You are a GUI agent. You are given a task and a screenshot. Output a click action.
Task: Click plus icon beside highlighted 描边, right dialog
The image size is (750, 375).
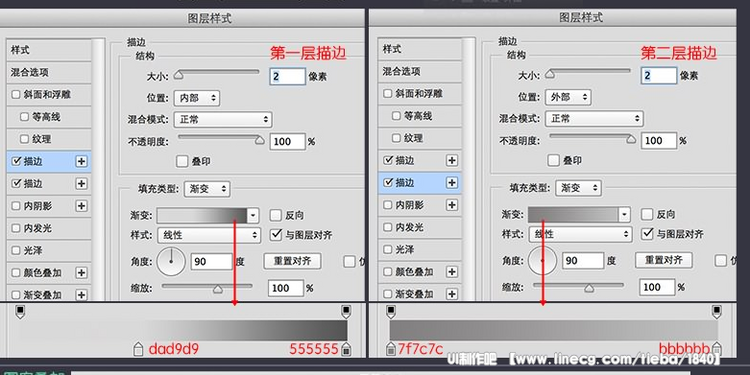tap(452, 183)
